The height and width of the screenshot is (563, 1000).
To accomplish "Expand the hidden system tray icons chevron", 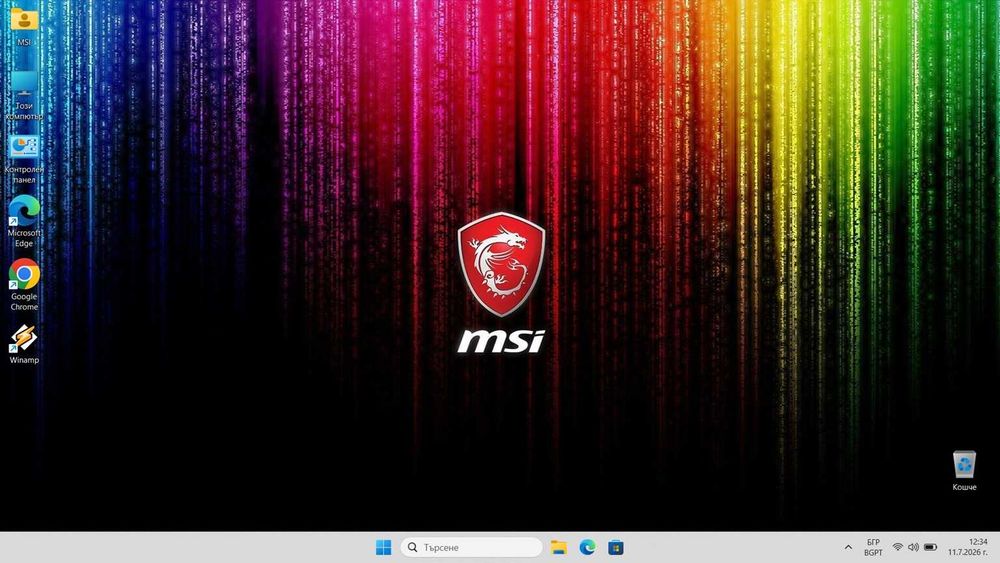I will tap(848, 547).
